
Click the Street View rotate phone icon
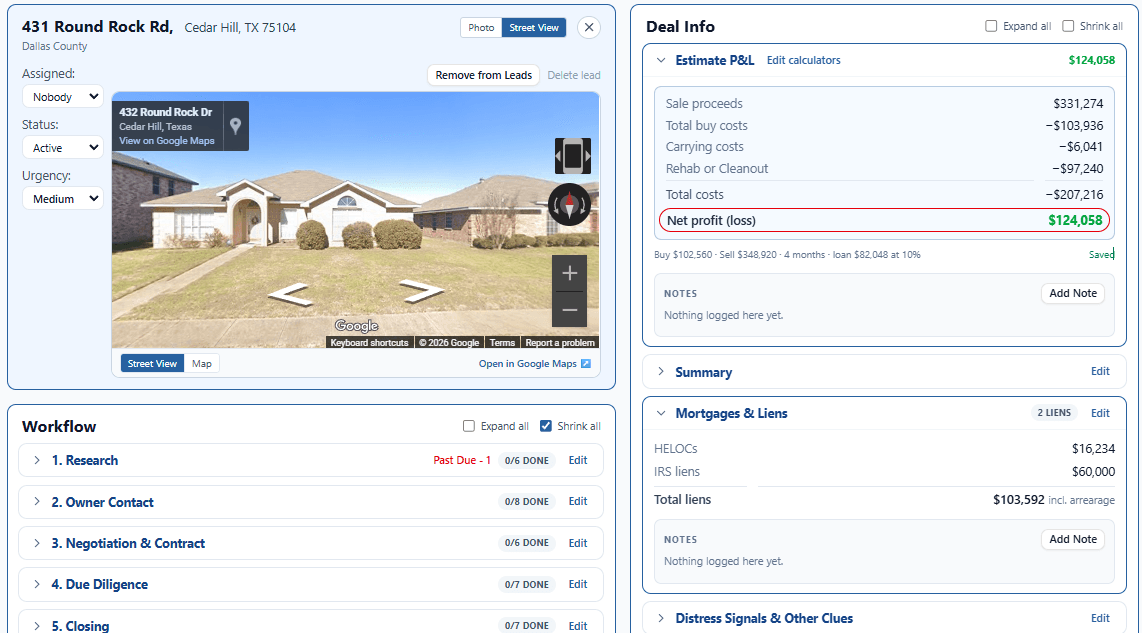[x=572, y=156]
